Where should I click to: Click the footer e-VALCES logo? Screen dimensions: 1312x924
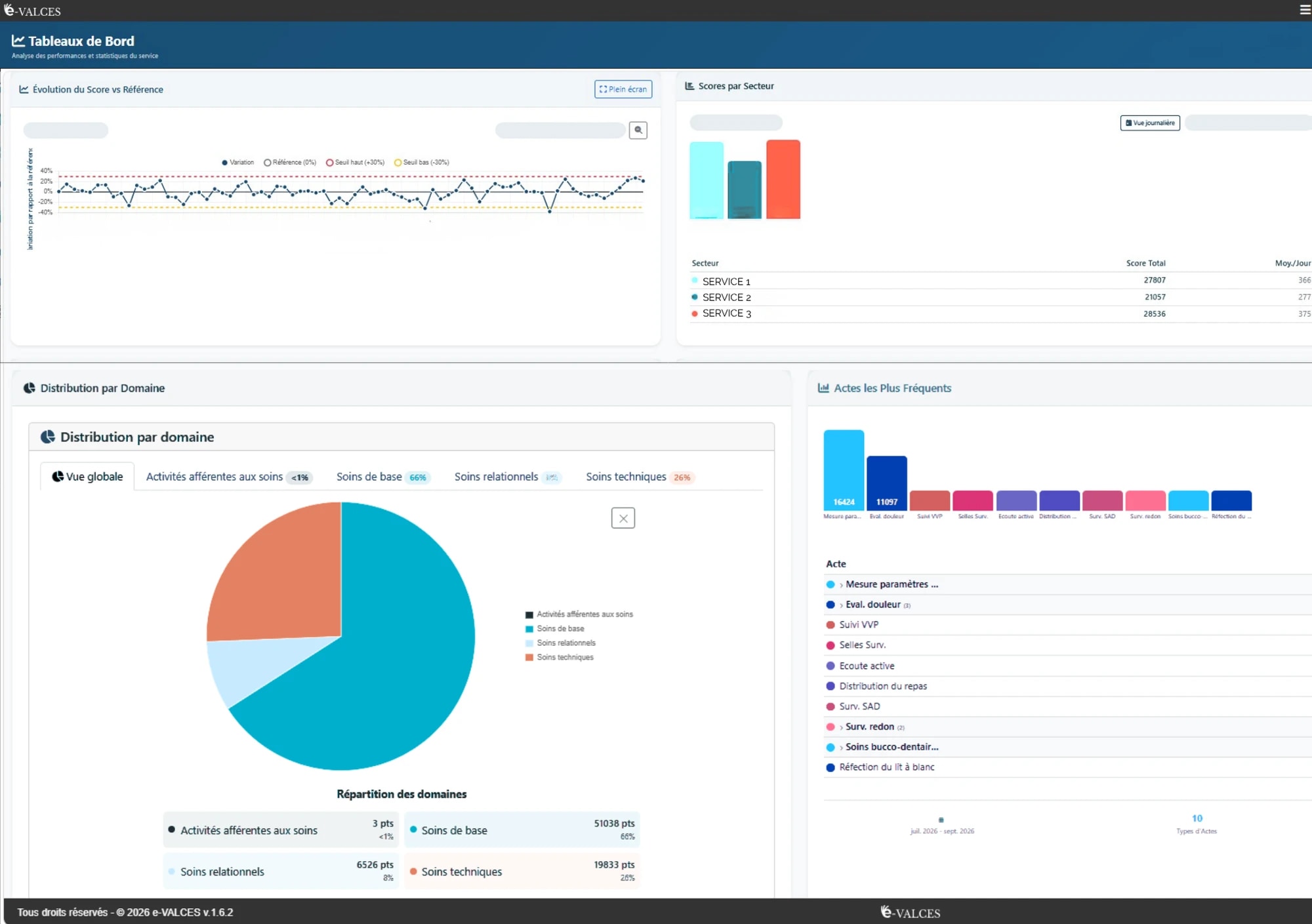tap(911, 912)
